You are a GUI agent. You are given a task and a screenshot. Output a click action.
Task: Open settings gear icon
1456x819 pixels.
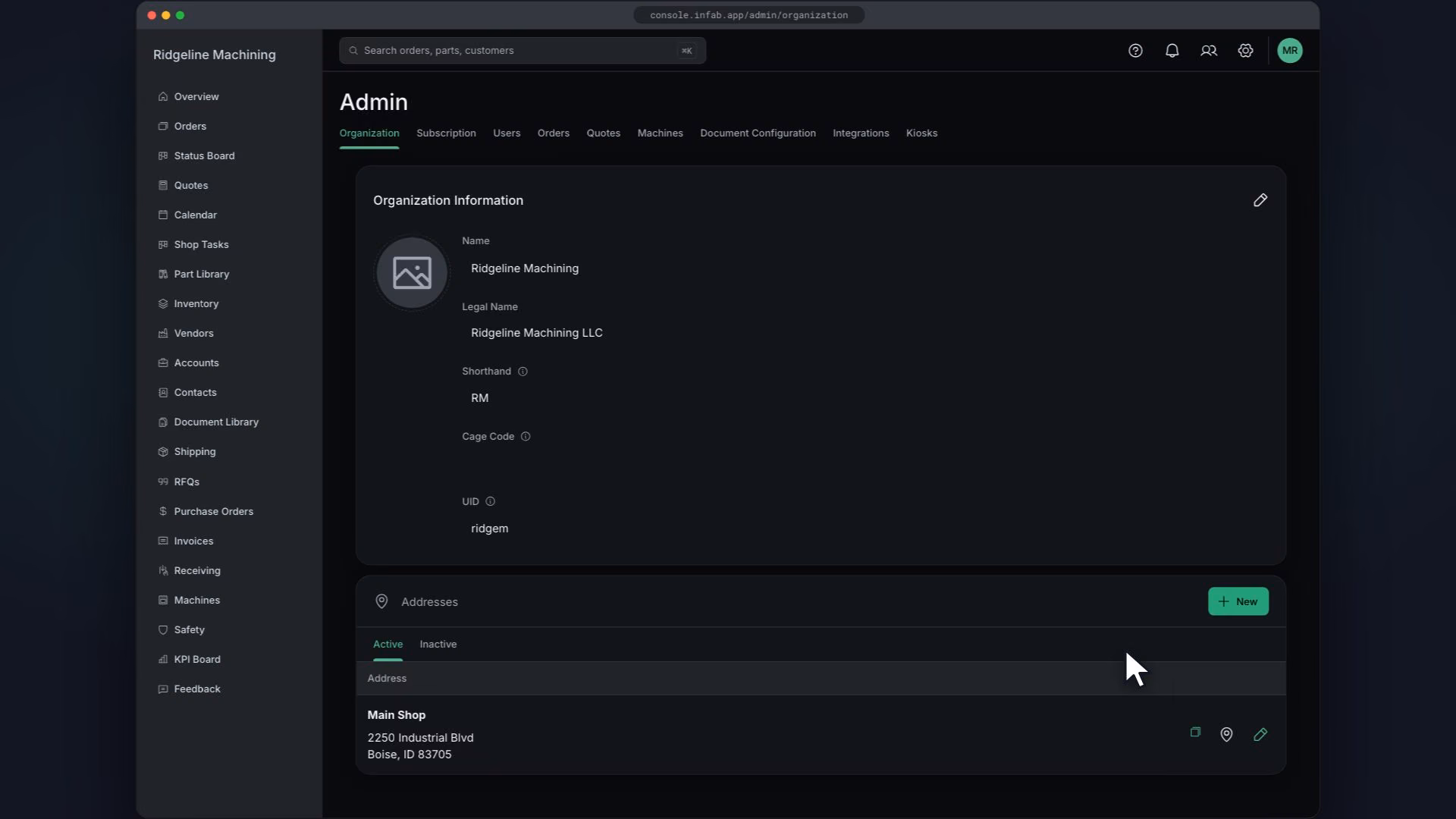[1245, 51]
